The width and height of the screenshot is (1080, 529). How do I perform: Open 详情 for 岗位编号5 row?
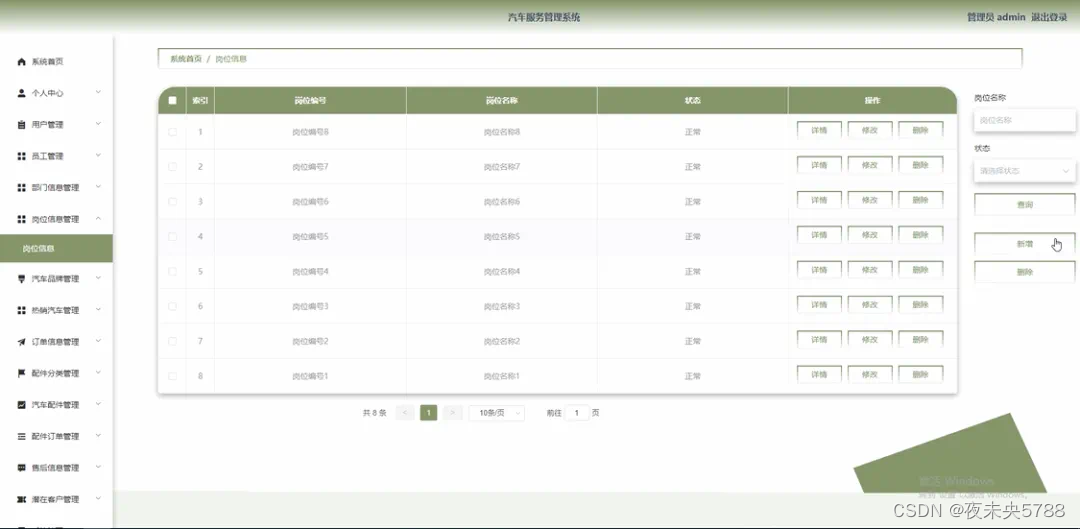[819, 235]
